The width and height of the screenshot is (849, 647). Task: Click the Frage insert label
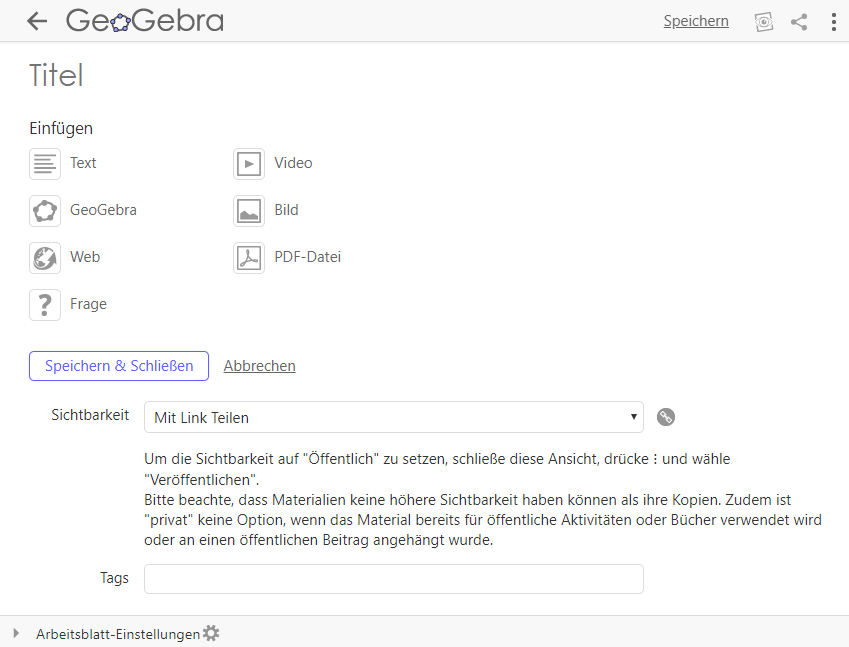pyautogui.click(x=88, y=304)
